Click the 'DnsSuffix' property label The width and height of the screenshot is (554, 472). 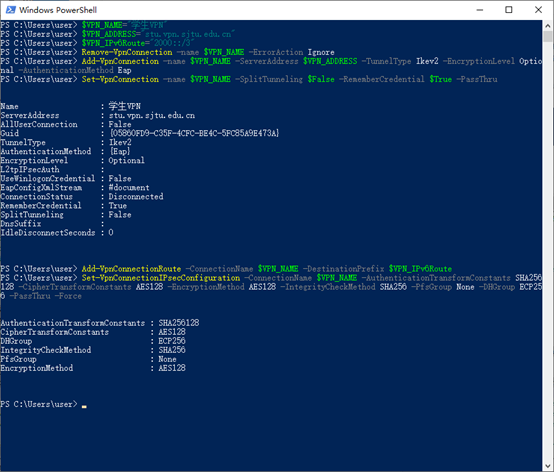(x=21, y=224)
